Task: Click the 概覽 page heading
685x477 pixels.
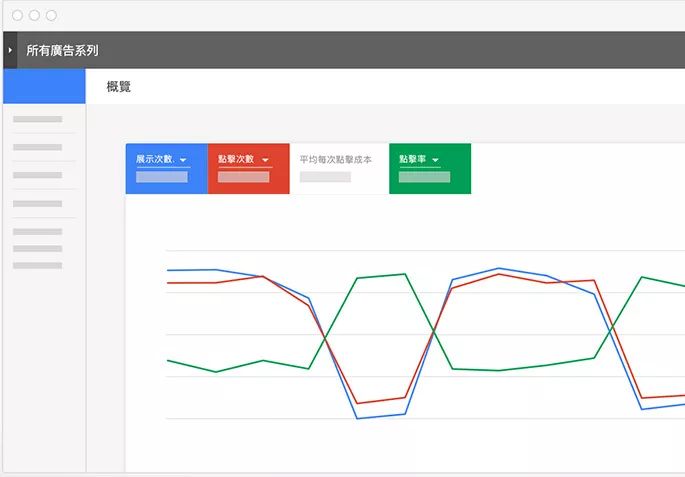Action: (119, 87)
